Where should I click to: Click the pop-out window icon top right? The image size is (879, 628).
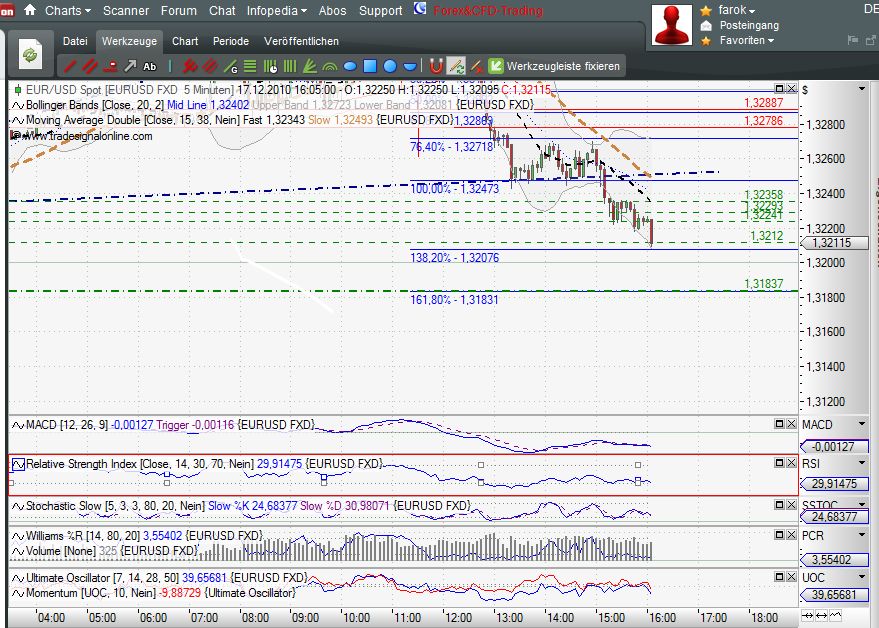coord(871,40)
